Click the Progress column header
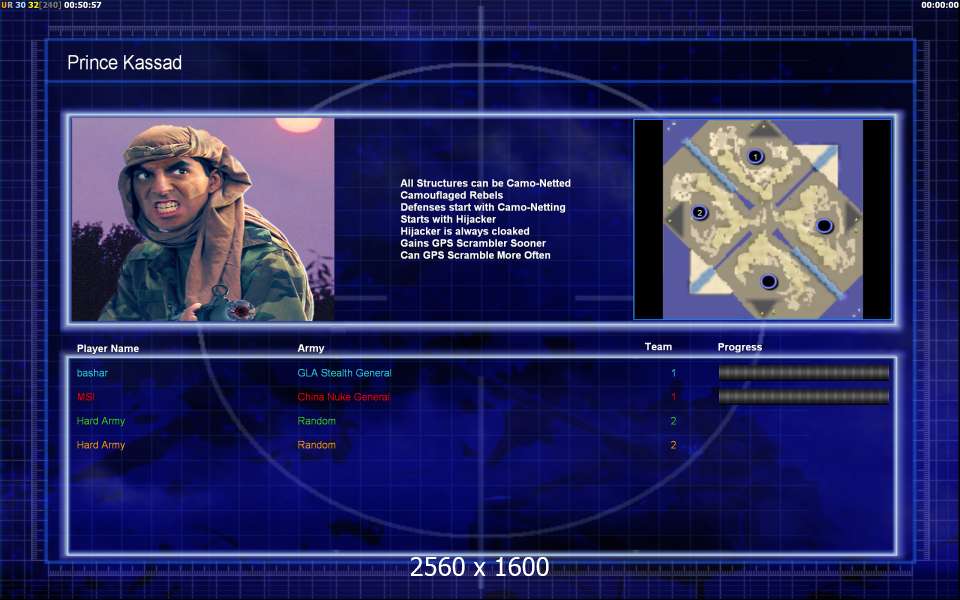The width and height of the screenshot is (960, 600). (740, 347)
